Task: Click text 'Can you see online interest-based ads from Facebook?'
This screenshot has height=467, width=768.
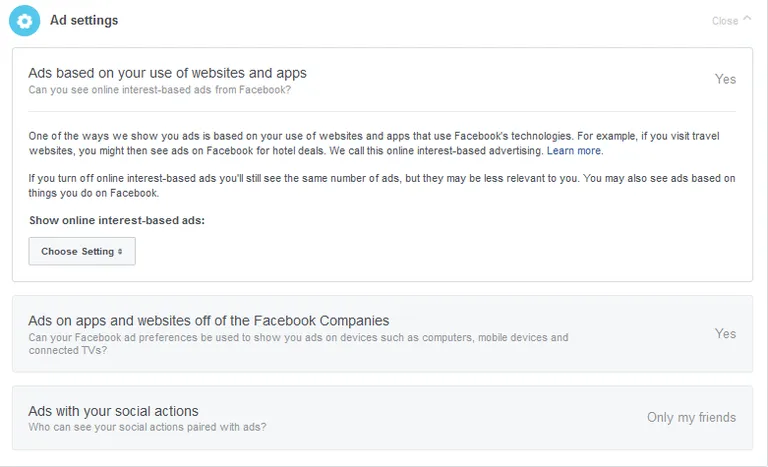Action: tap(160, 90)
